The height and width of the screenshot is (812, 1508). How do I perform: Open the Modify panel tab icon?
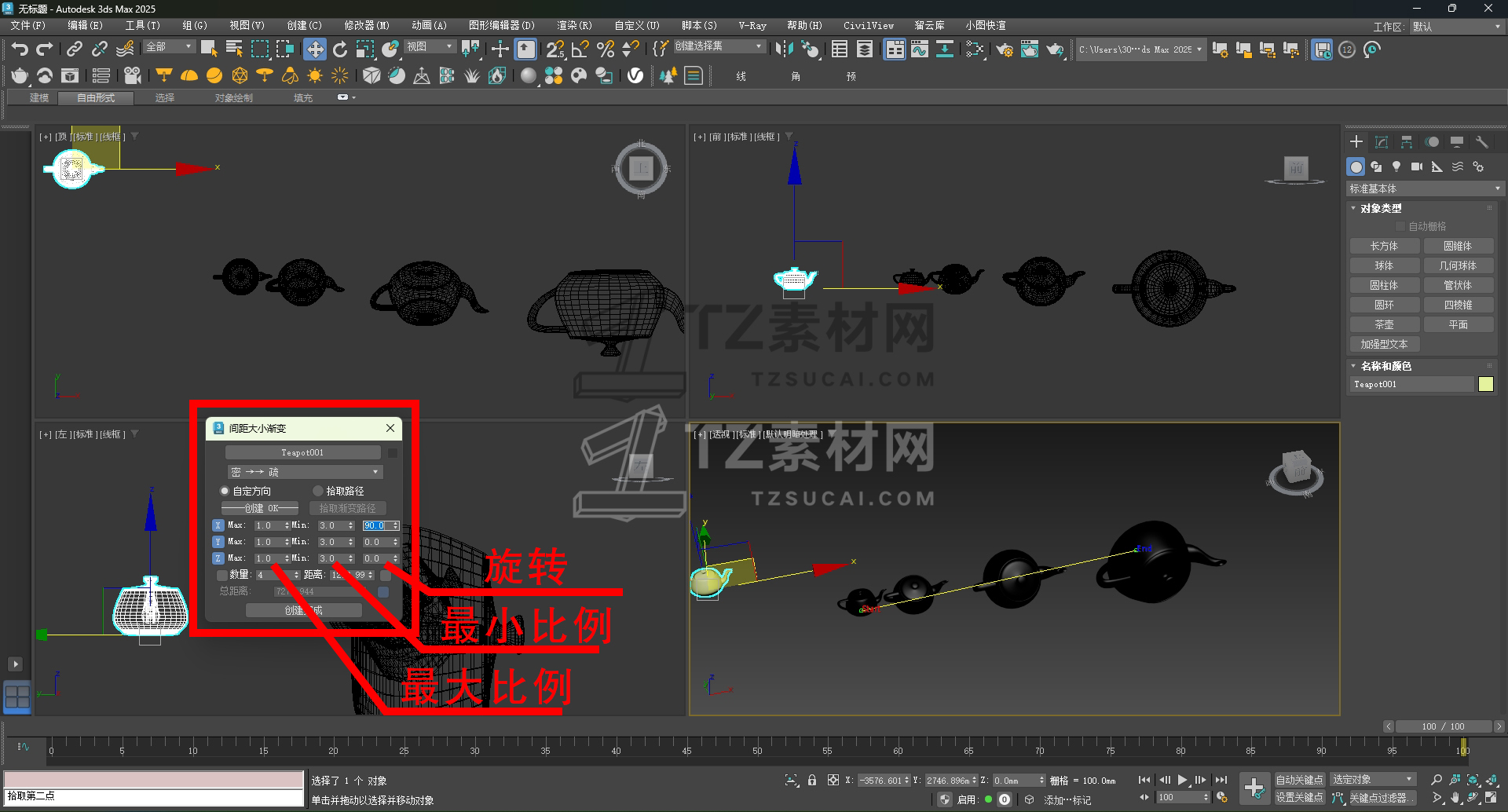(x=1382, y=142)
